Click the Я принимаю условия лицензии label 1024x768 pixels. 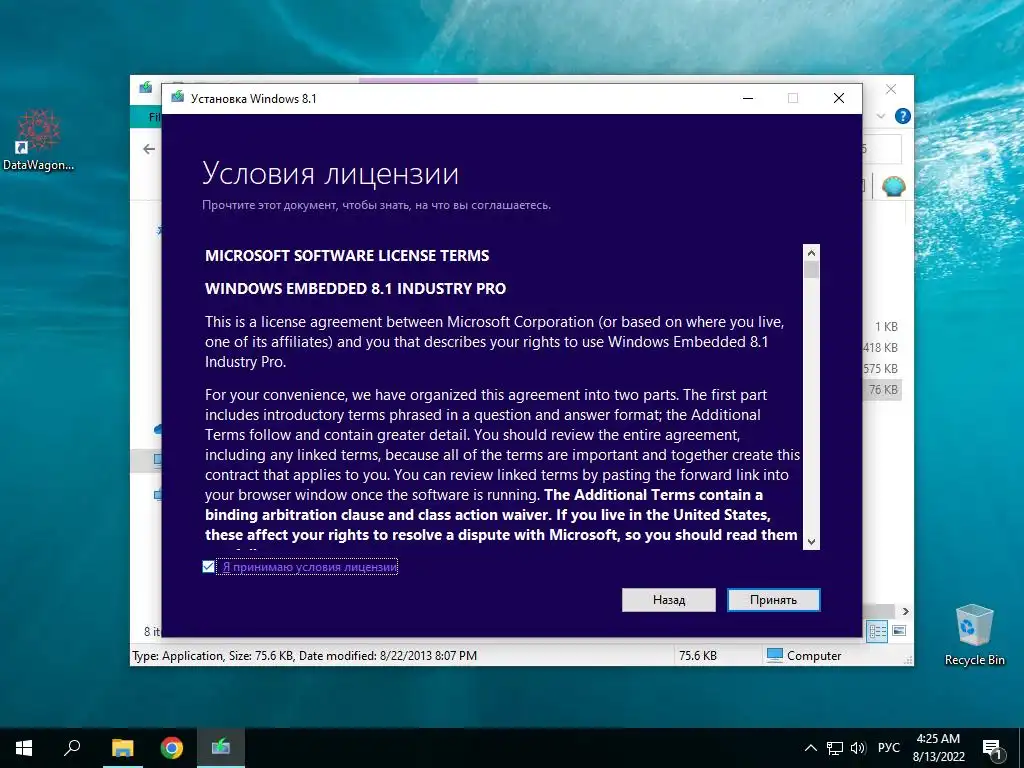310,567
